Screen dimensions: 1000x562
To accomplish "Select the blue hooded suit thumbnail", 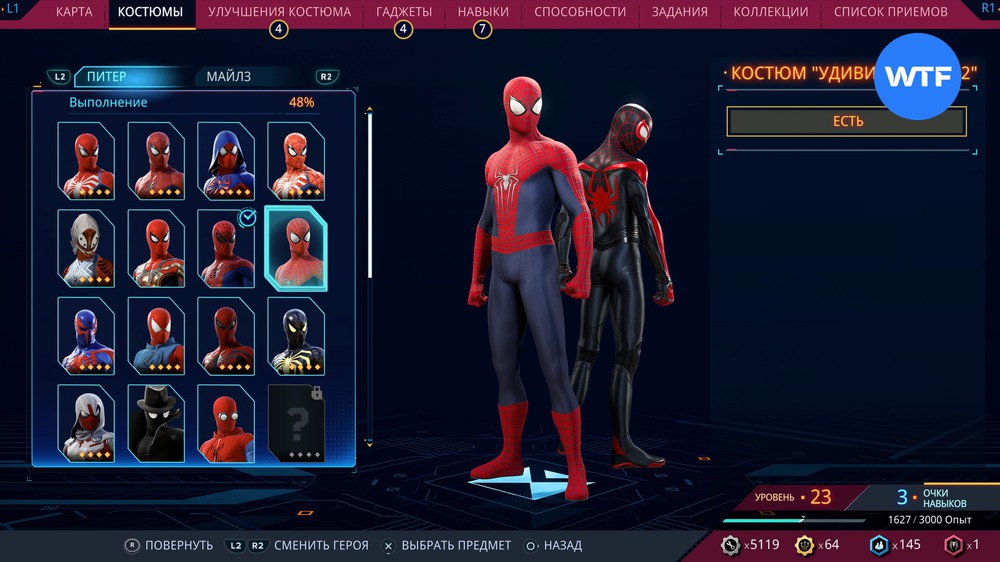I will (226, 161).
